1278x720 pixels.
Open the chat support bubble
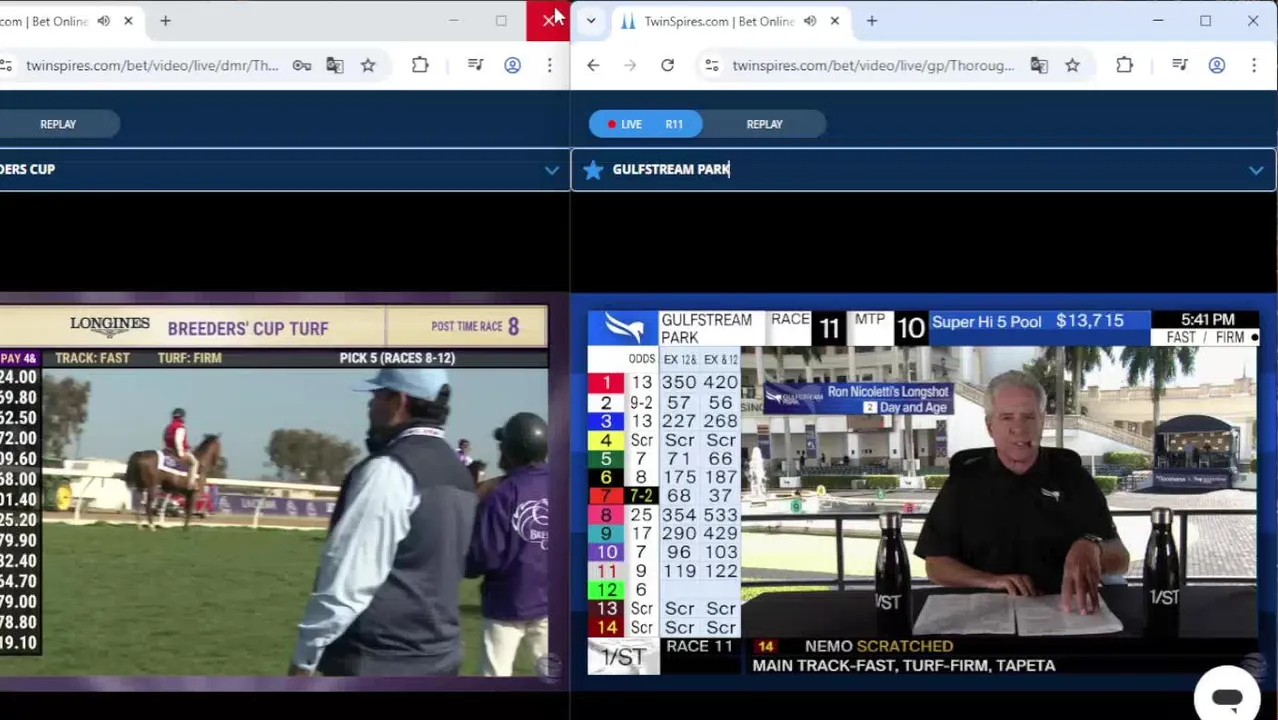click(1227, 697)
